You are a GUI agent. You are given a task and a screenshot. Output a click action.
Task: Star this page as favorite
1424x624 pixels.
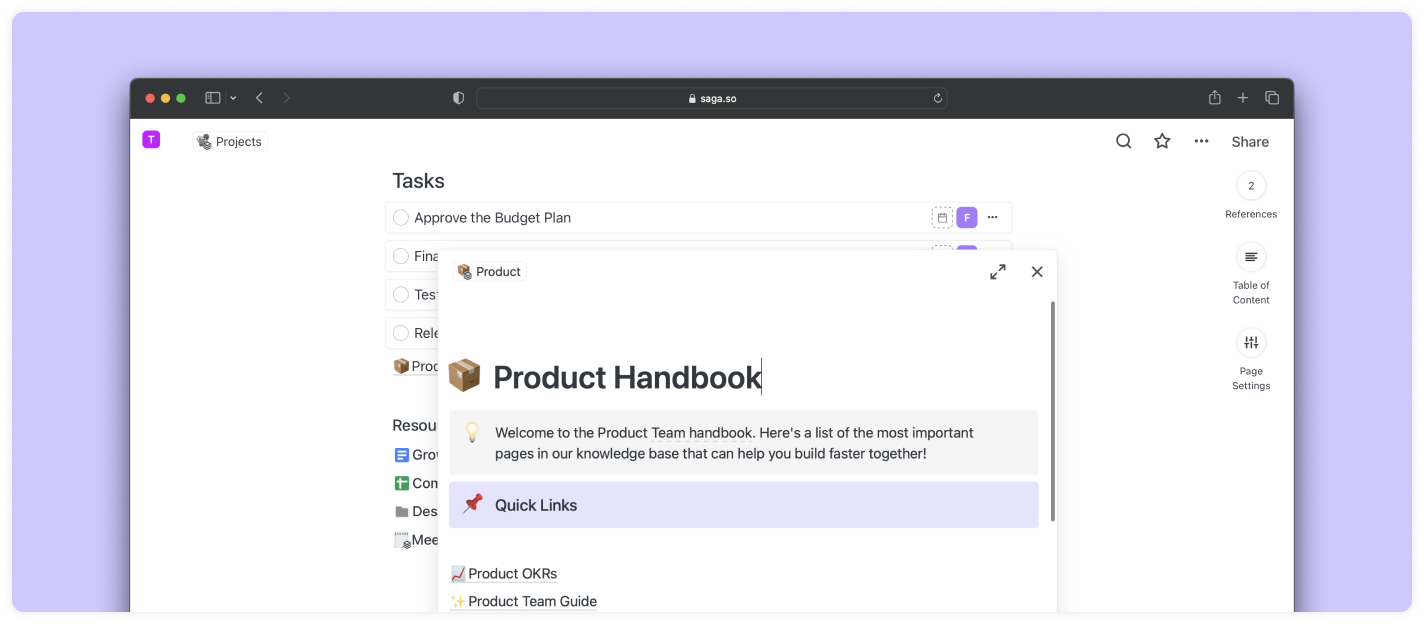(x=1162, y=141)
